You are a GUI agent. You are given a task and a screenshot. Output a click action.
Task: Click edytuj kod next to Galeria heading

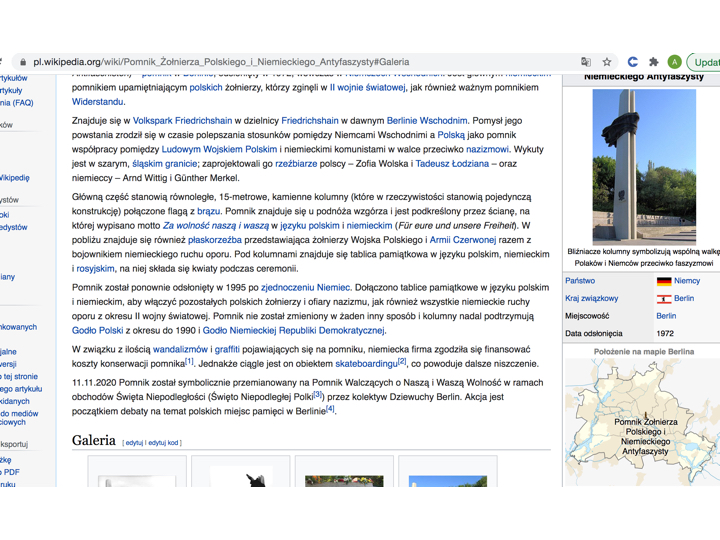163,443
